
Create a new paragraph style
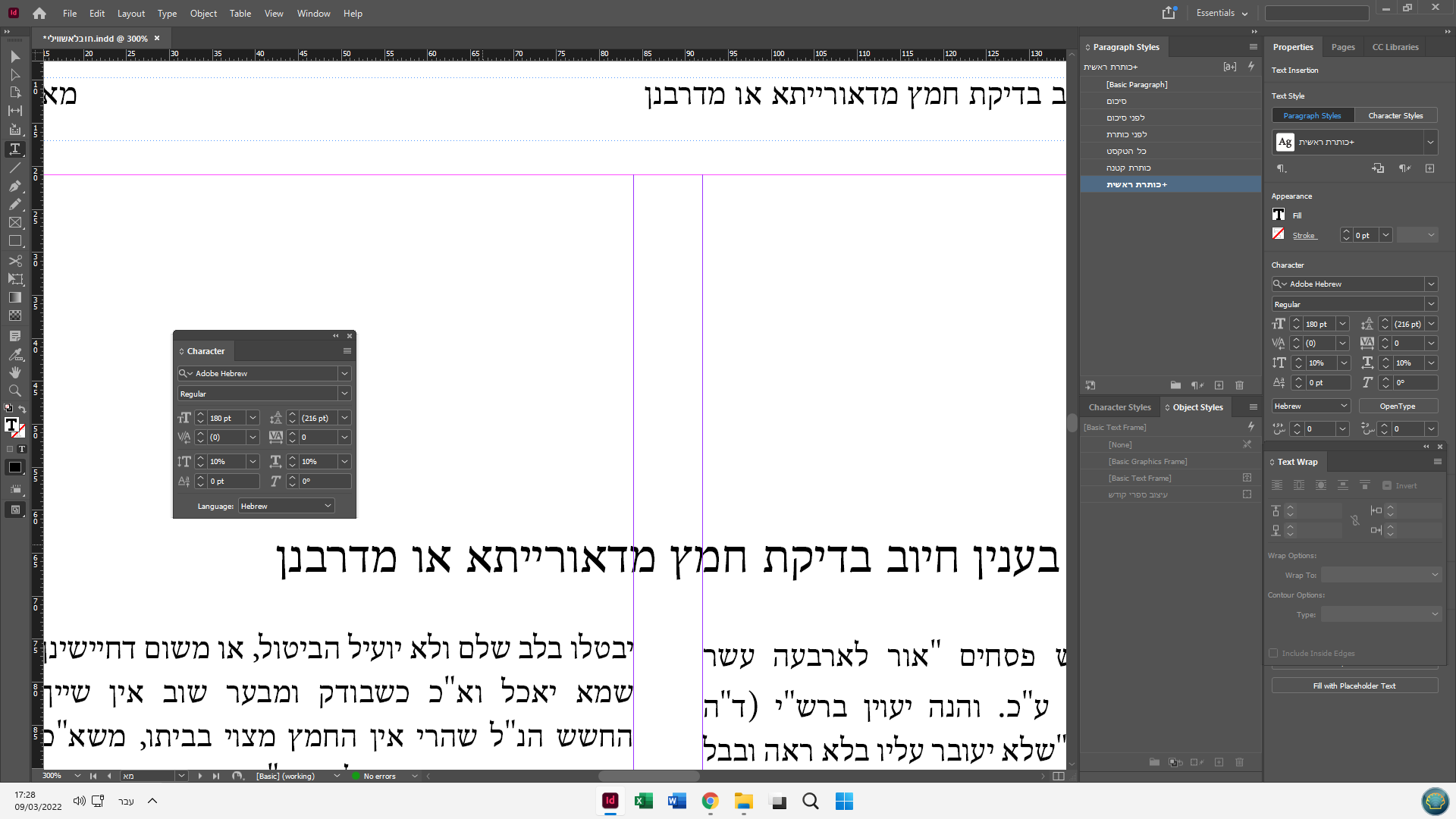coord(1219,385)
